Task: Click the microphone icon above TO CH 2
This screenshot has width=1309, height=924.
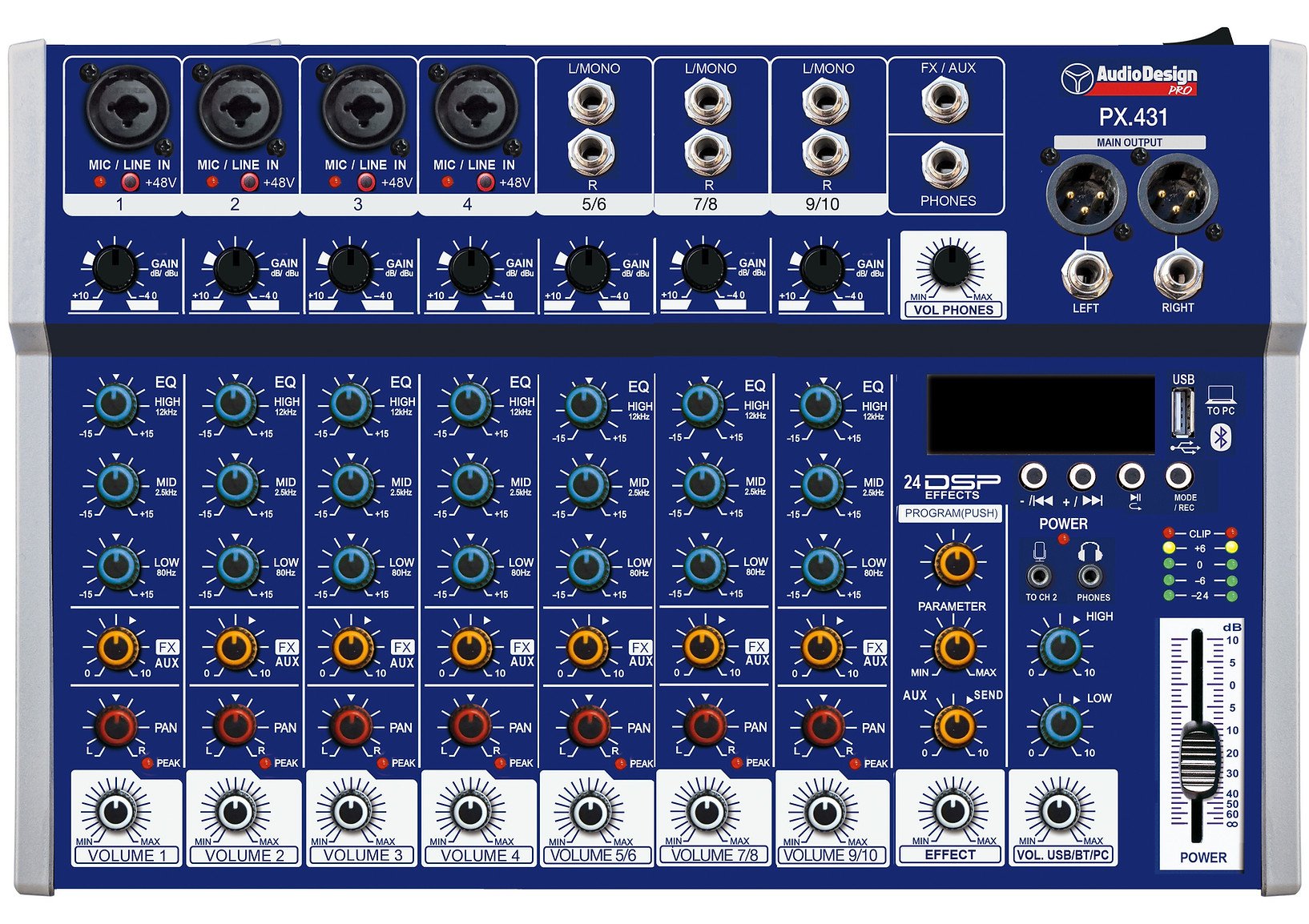Action: [x=1040, y=552]
